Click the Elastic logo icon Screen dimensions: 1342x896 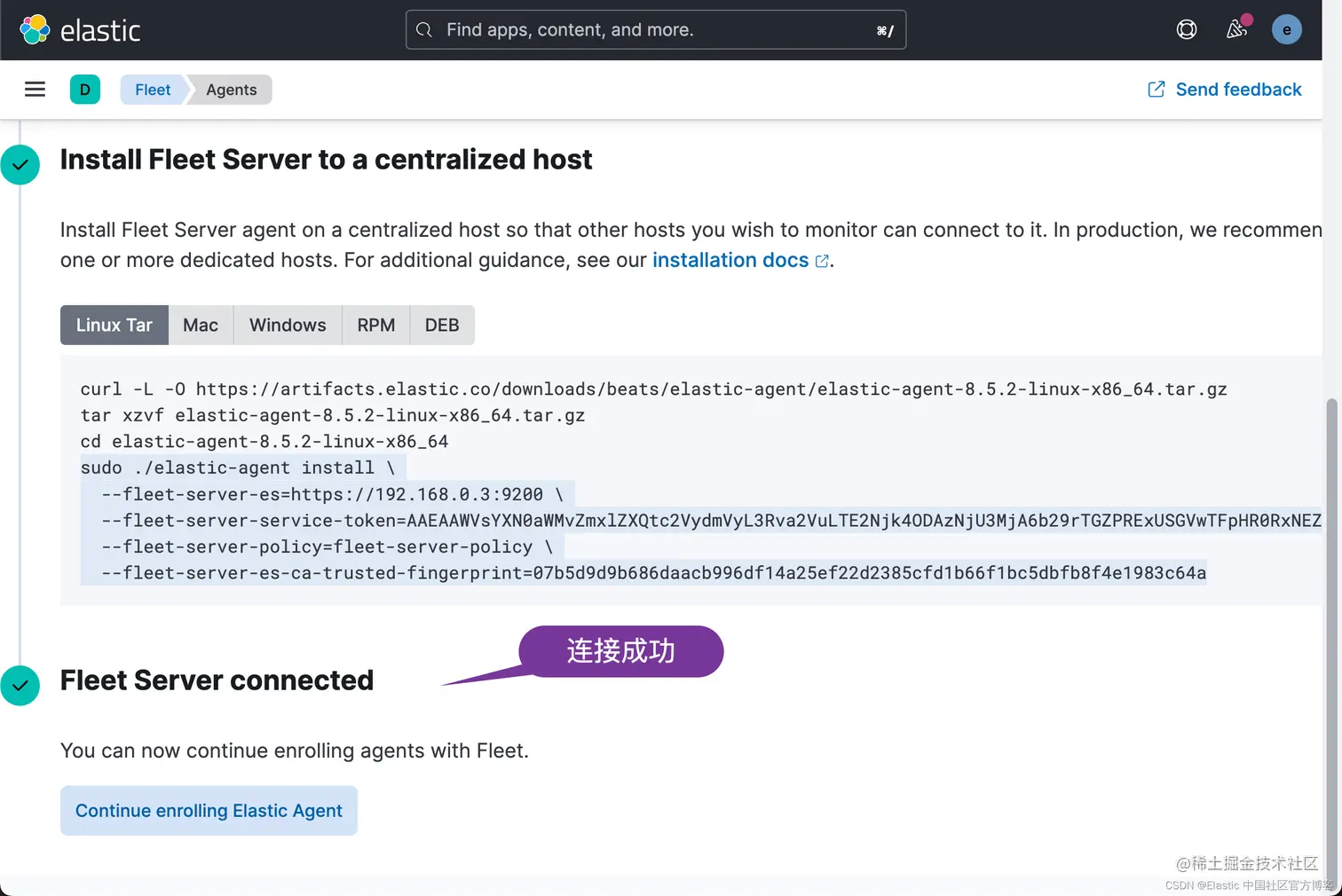click(x=36, y=29)
